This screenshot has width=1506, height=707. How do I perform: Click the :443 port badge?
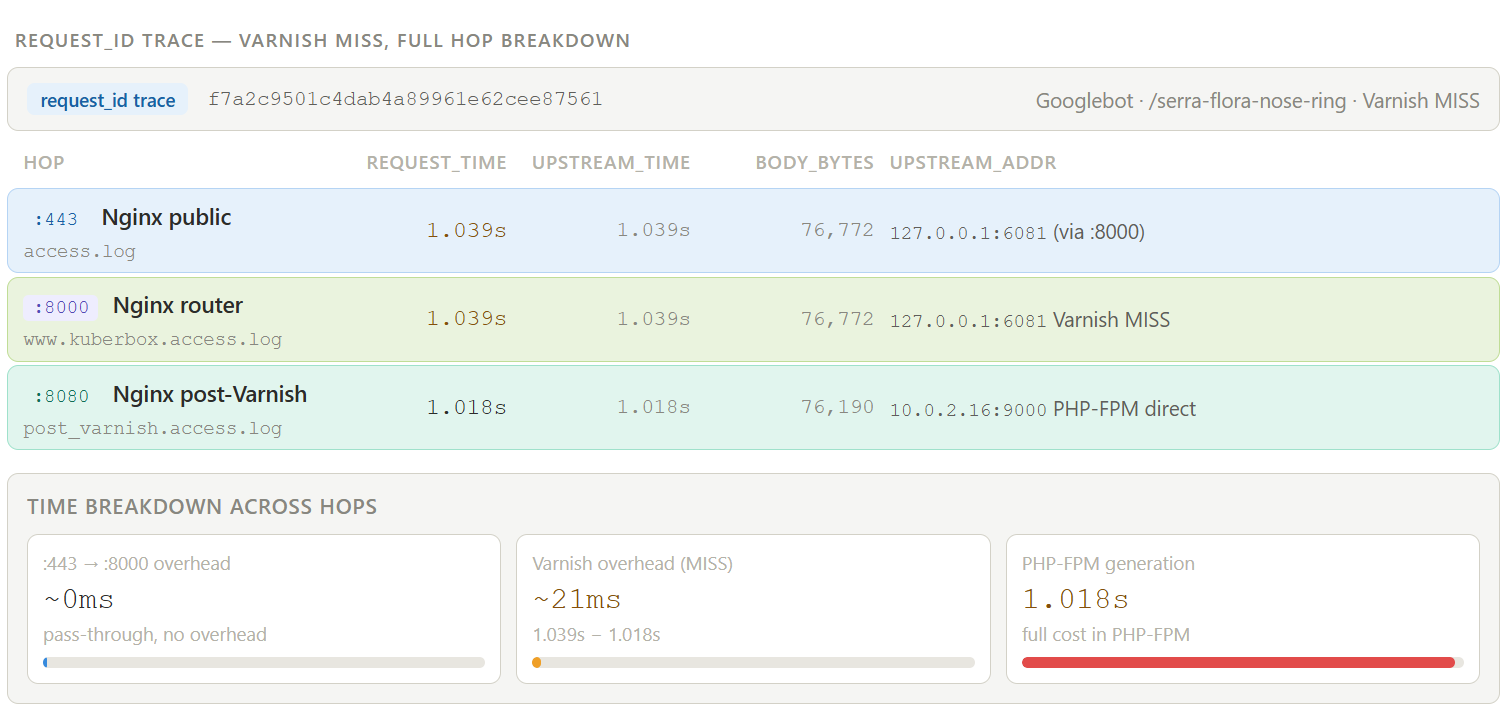coord(56,219)
